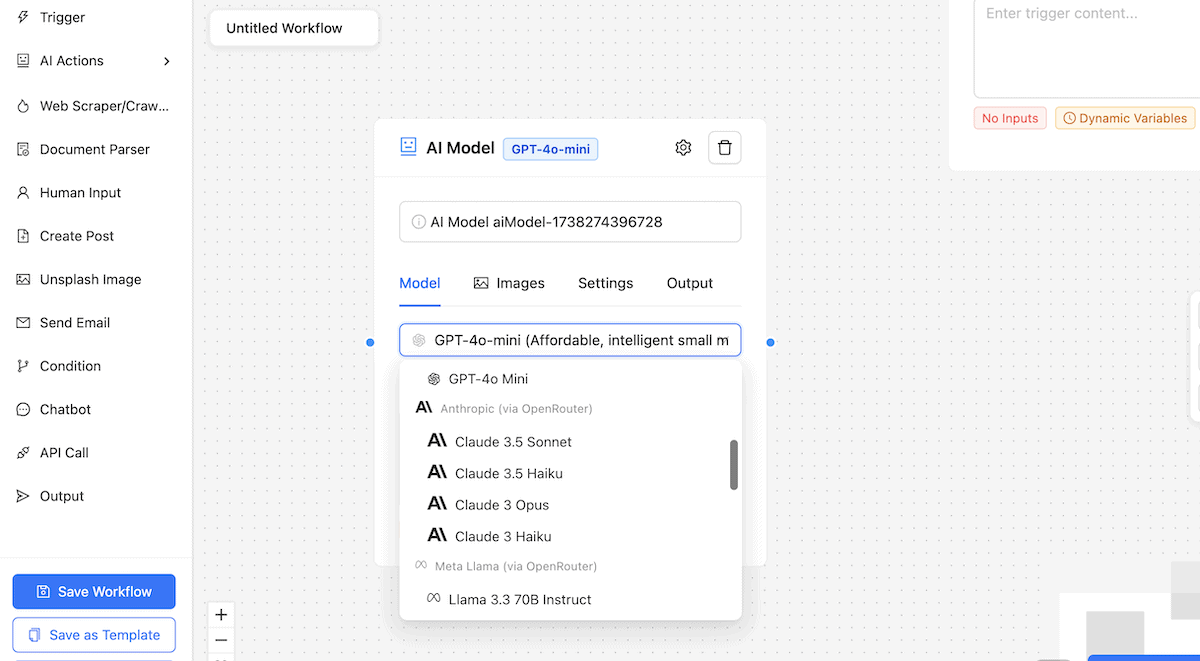This screenshot has height=661, width=1200.
Task: Click the Condition branch icon
Action: click(23, 366)
